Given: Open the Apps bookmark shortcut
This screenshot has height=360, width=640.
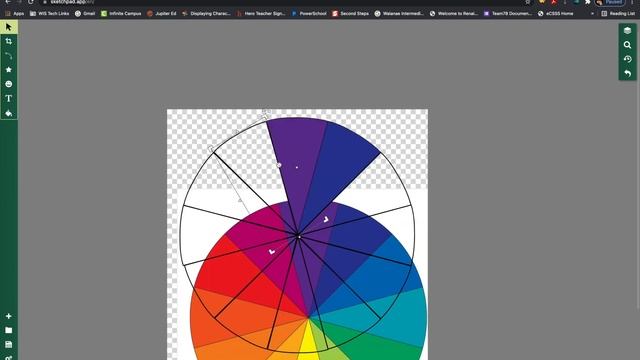Looking at the screenshot, I should tap(14, 13).
